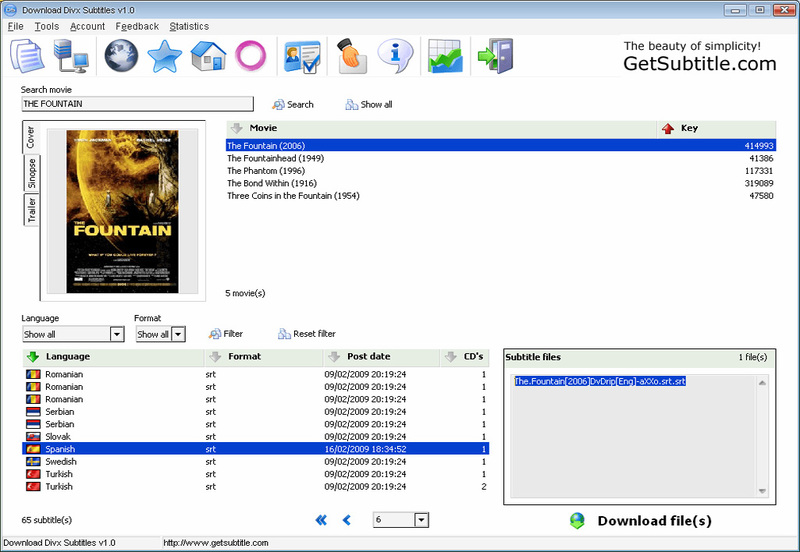Click the Search button
This screenshot has height=552, width=800.
pos(293,105)
